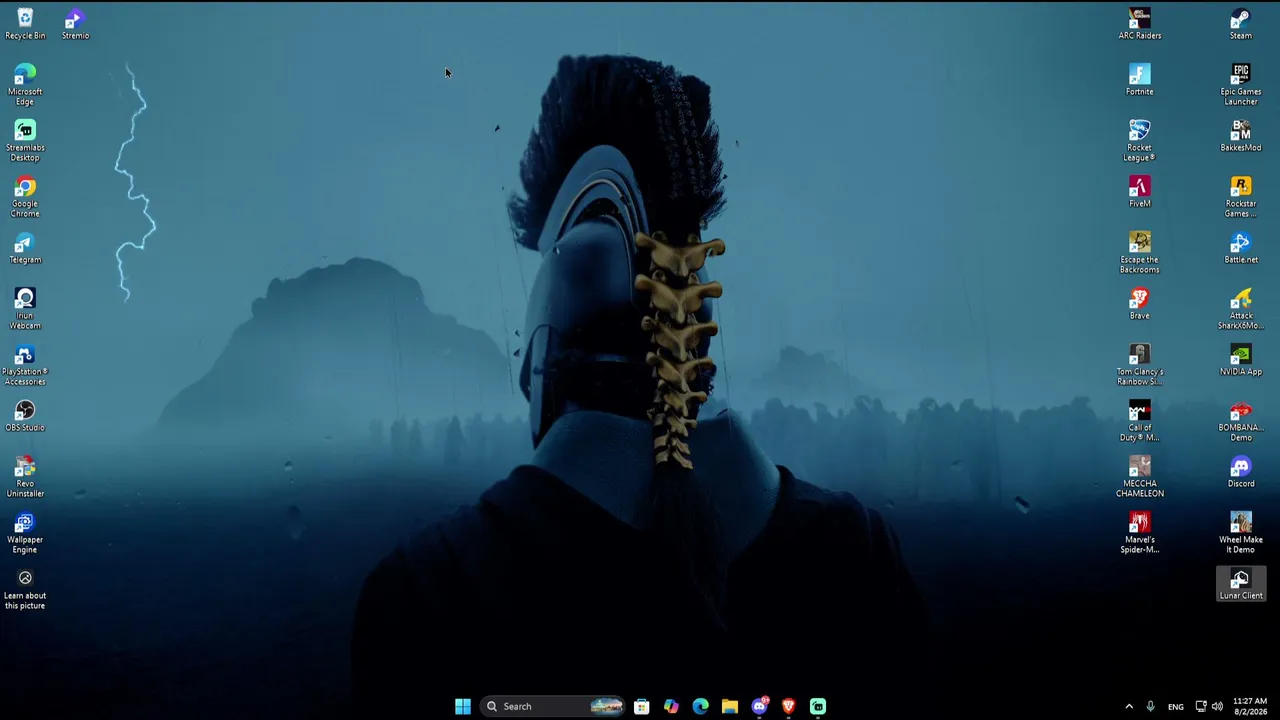Select the ARC Raiders desktop shortcut
The image size is (1280, 720).
(1140, 24)
